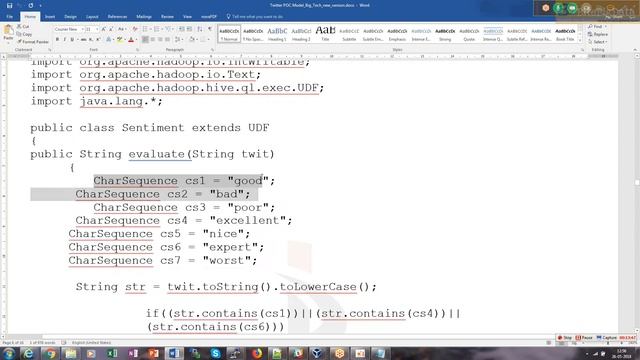Click the Decrease Indent icon

182,29
